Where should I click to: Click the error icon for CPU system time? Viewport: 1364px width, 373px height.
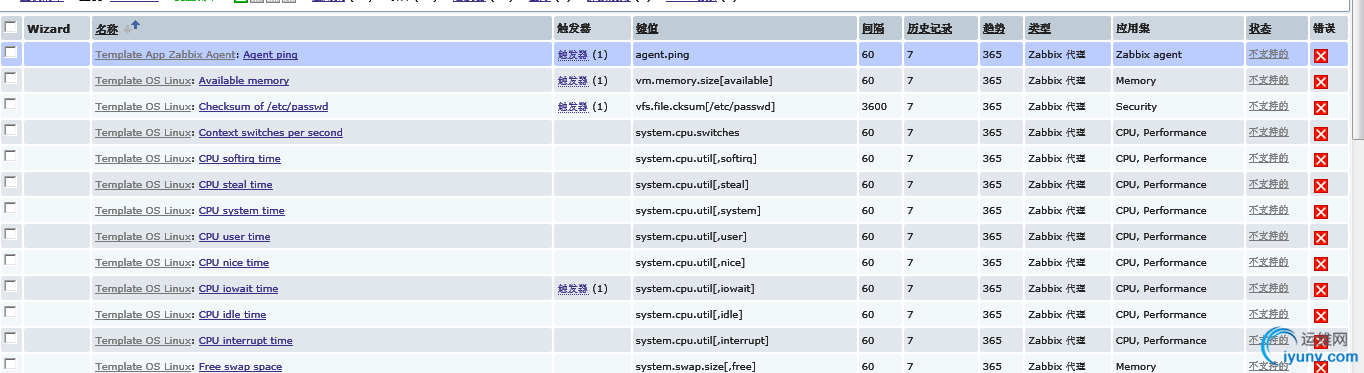[x=1320, y=212]
